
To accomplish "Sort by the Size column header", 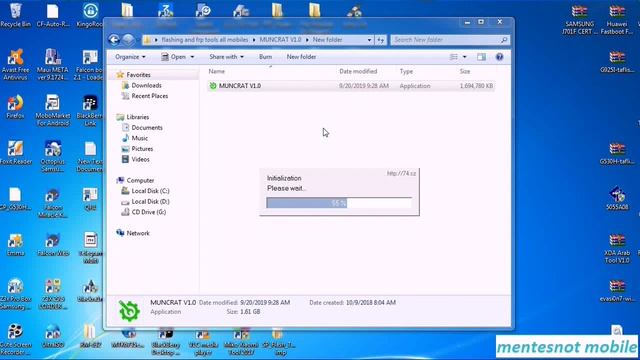I will coord(465,71).
